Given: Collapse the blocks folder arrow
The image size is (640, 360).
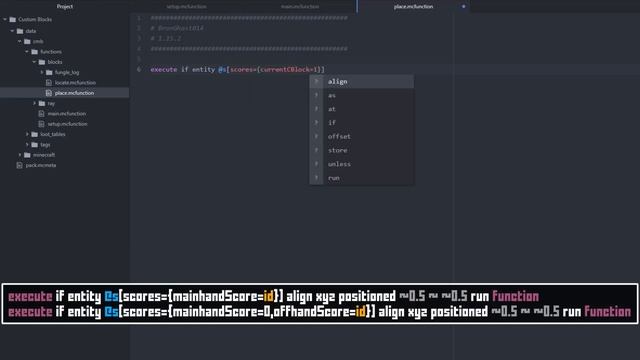Looking at the screenshot, I should pos(34,62).
